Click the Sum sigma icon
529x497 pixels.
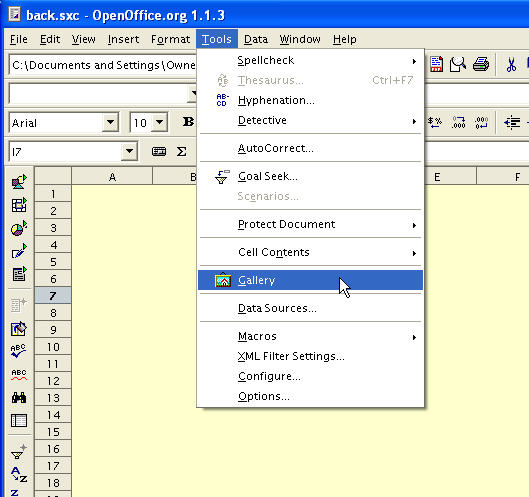(x=182, y=151)
